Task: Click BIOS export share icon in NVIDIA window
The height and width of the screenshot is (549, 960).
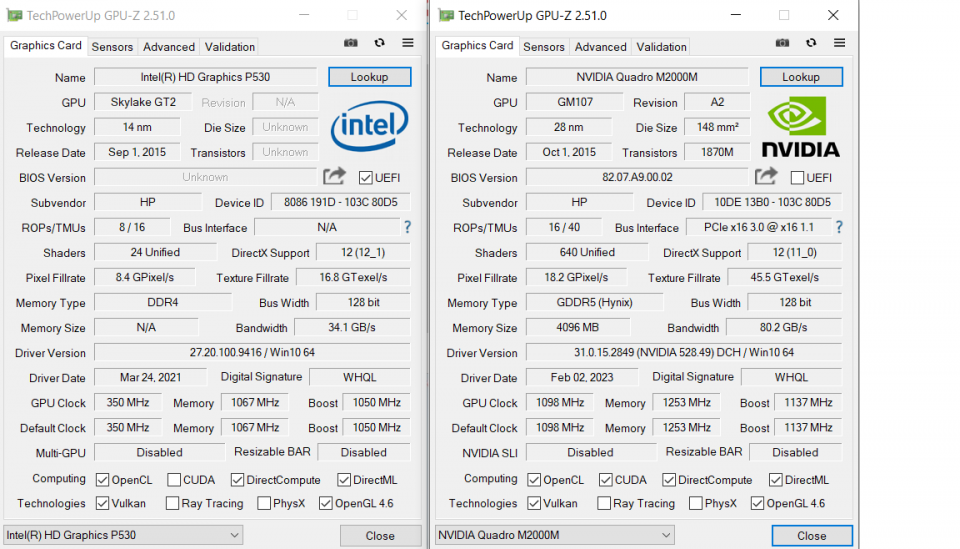Action: click(766, 176)
